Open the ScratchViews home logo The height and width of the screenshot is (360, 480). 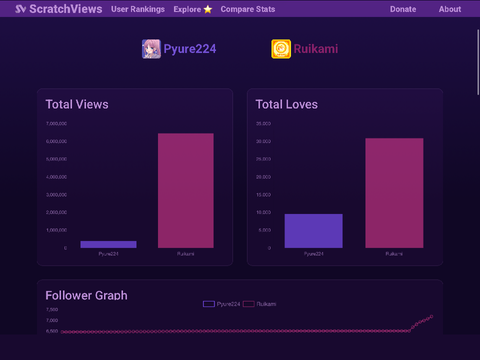coord(59,9)
